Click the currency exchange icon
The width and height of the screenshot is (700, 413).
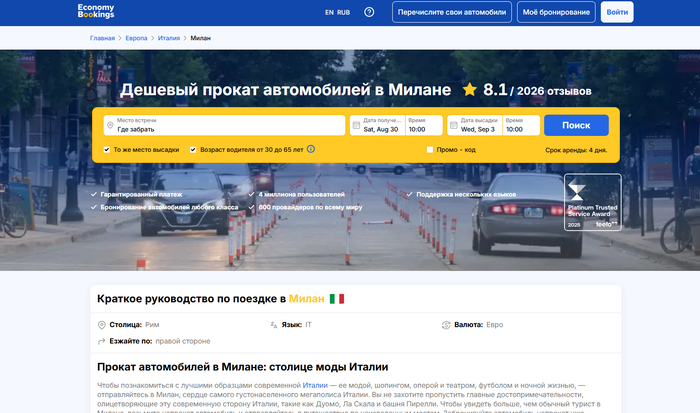pos(446,325)
